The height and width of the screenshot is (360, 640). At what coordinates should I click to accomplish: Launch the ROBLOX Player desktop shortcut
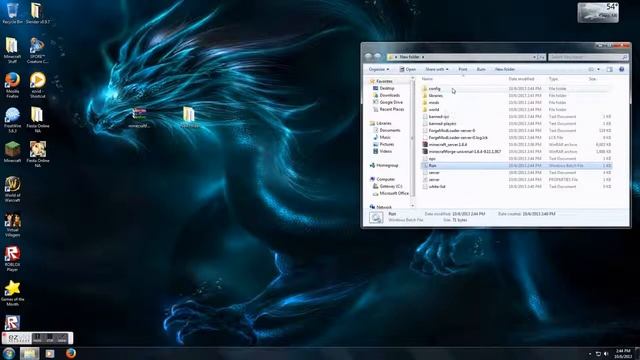12,258
